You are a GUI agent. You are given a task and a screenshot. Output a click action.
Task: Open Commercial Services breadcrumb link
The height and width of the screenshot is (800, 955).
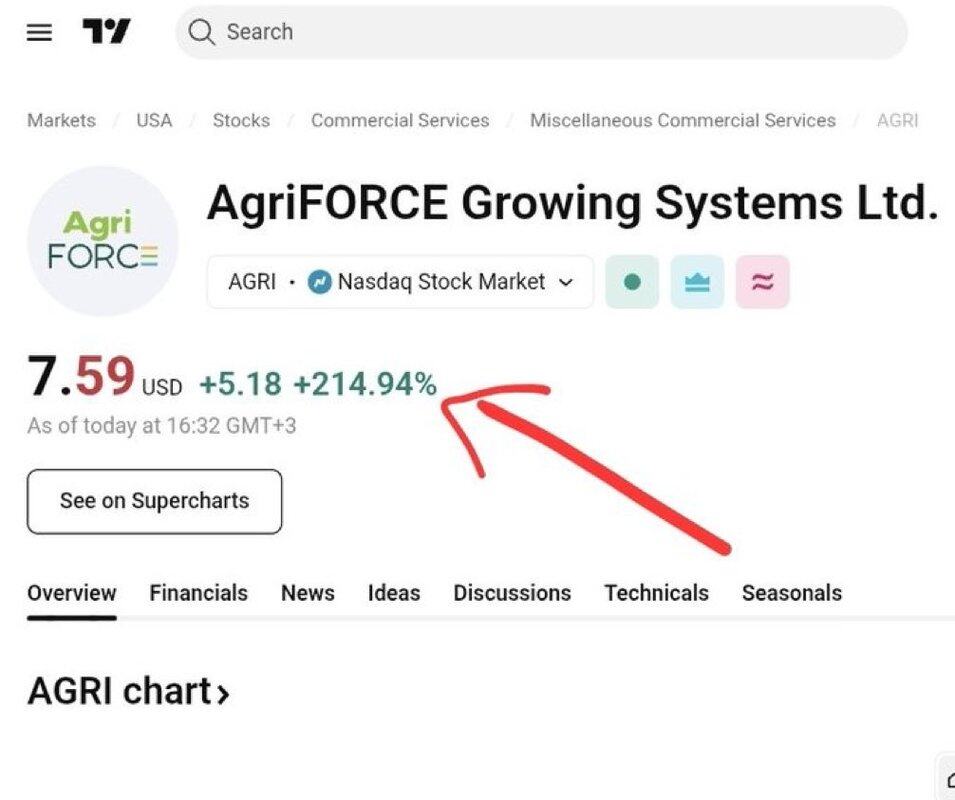pos(400,121)
